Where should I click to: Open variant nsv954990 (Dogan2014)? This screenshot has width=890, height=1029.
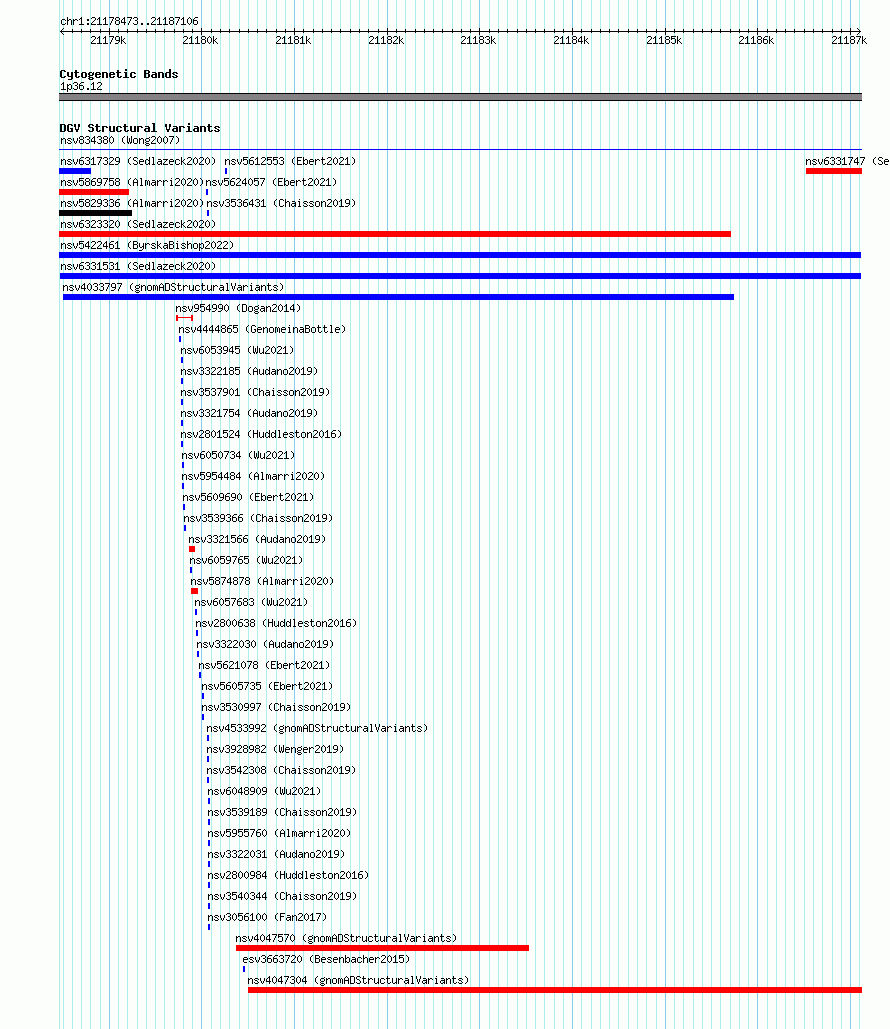pyautogui.click(x=238, y=308)
